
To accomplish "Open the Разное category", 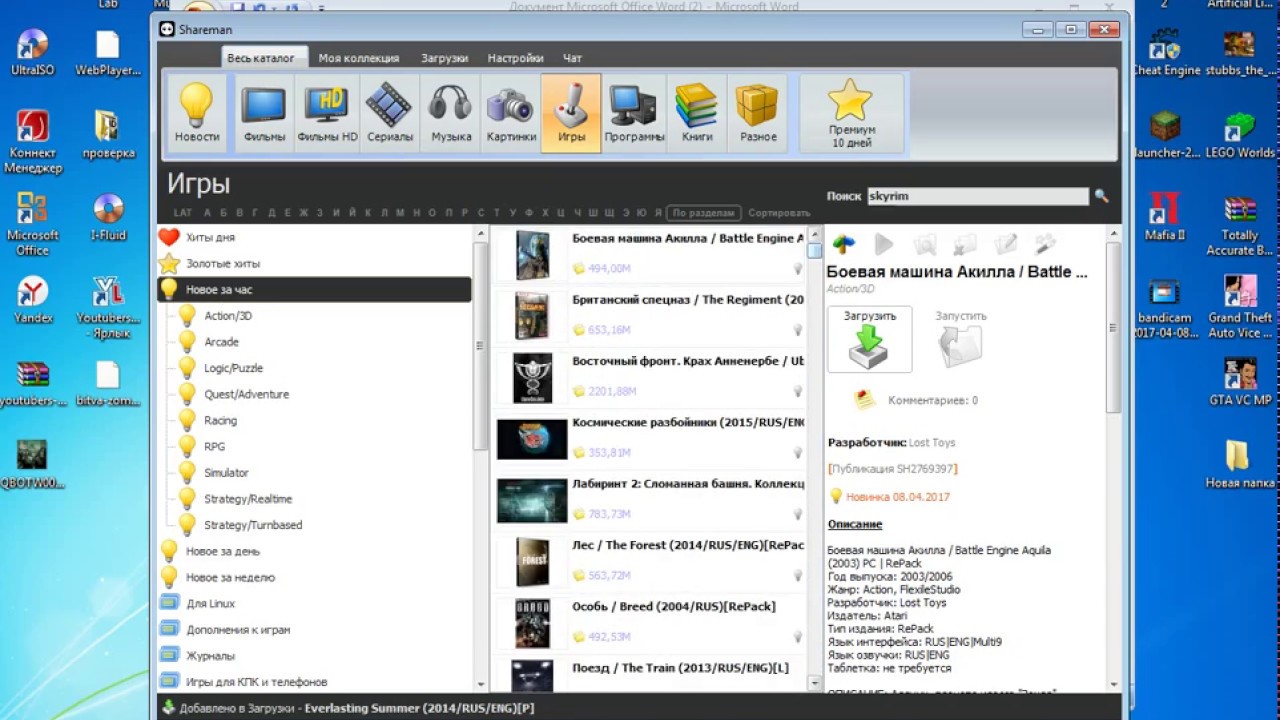I will pos(758,113).
